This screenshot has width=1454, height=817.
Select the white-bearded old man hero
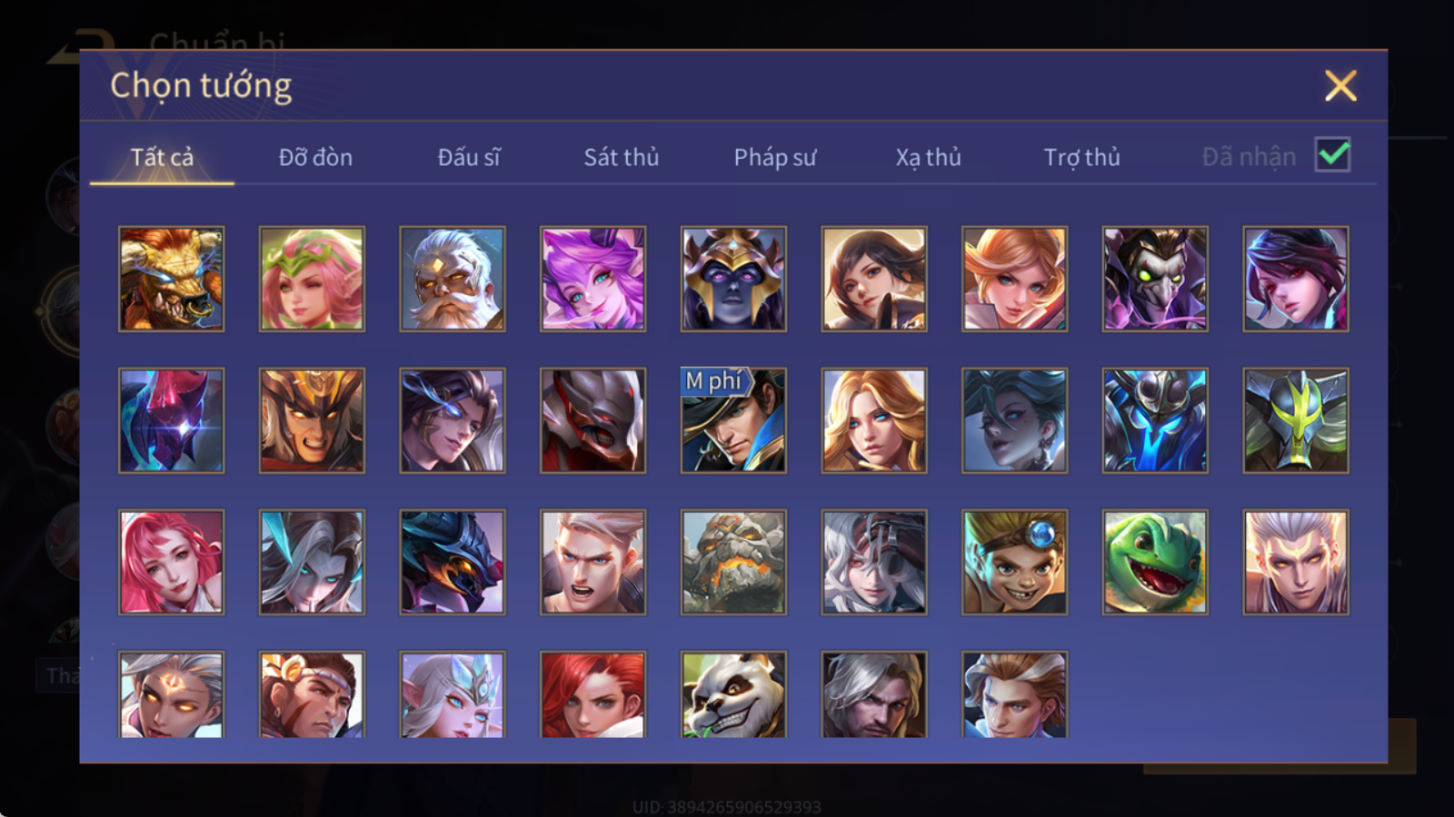[x=452, y=278]
